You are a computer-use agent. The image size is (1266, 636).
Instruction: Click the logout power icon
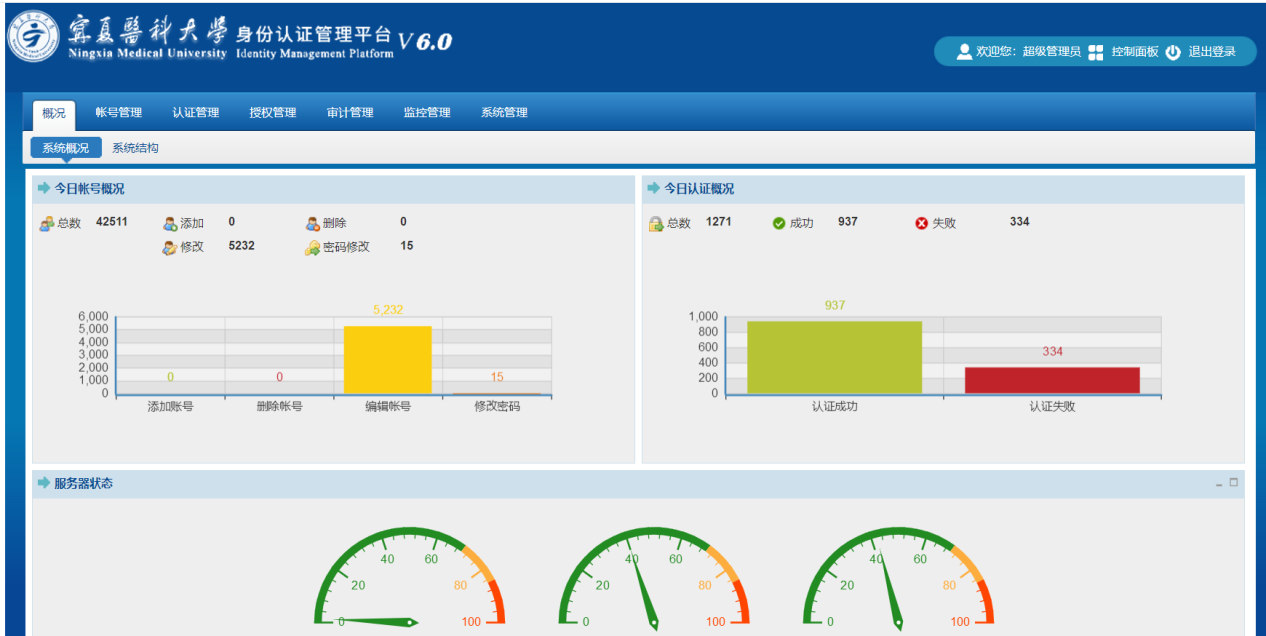point(1173,52)
